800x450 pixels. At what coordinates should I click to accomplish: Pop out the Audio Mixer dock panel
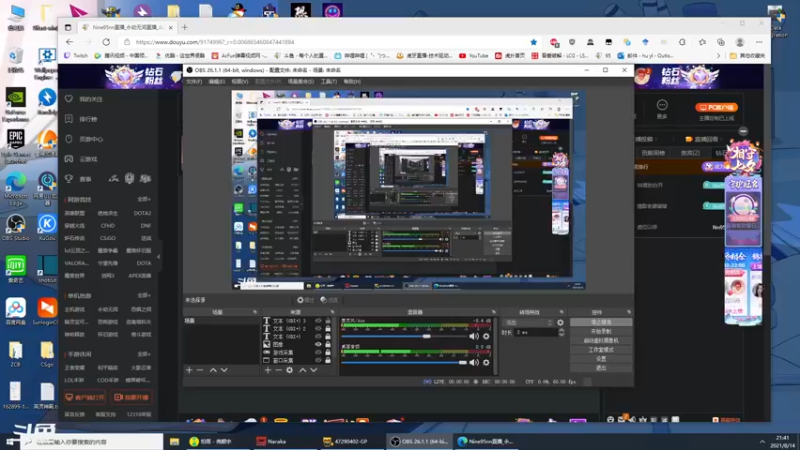(493, 312)
